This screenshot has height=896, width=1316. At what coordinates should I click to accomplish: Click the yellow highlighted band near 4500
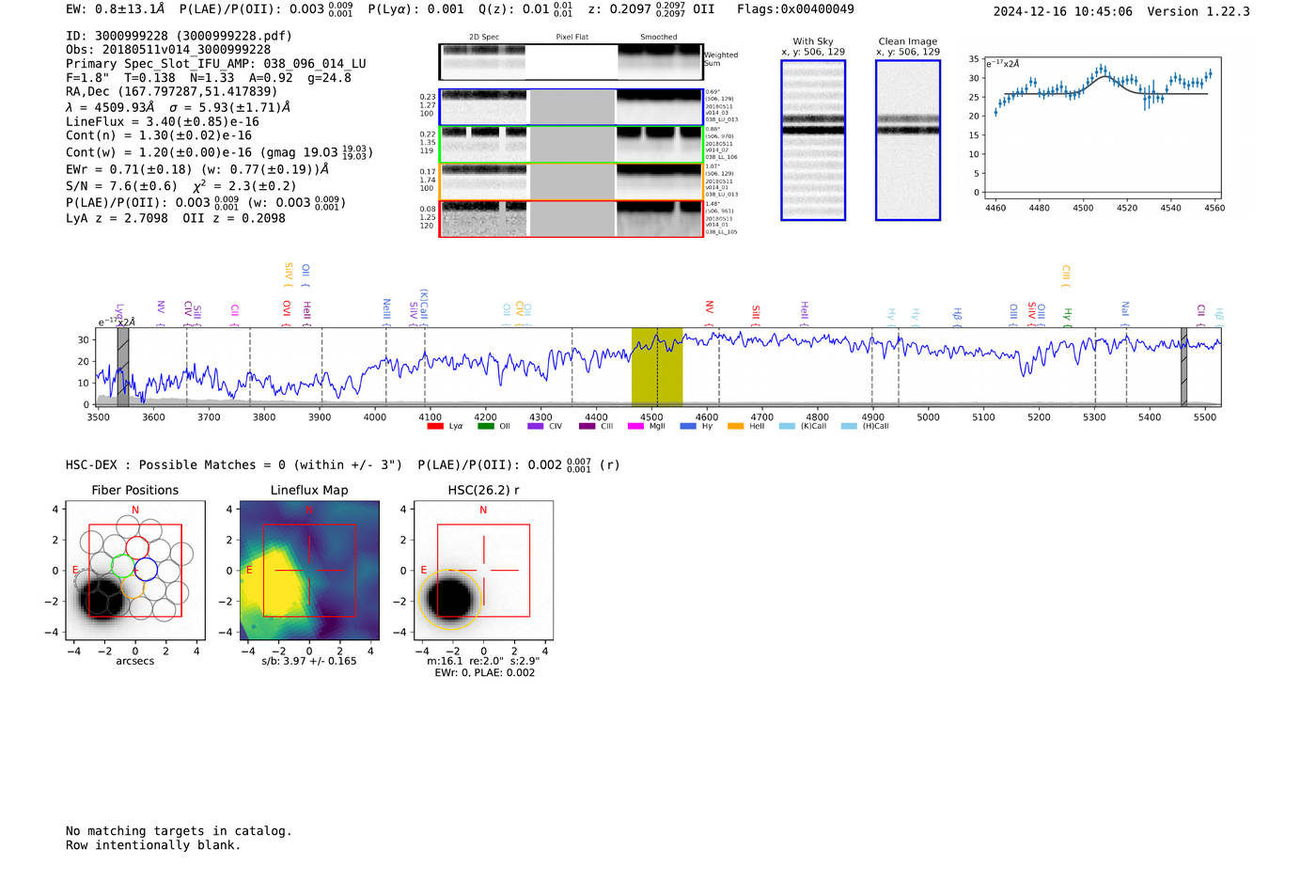[x=657, y=367]
